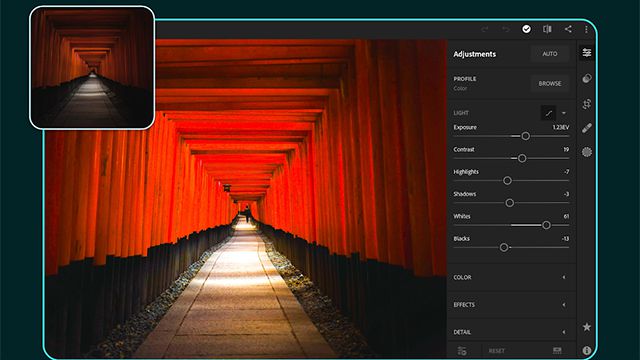Click the Exposure slider handle
640x360 pixels.
pos(526,136)
